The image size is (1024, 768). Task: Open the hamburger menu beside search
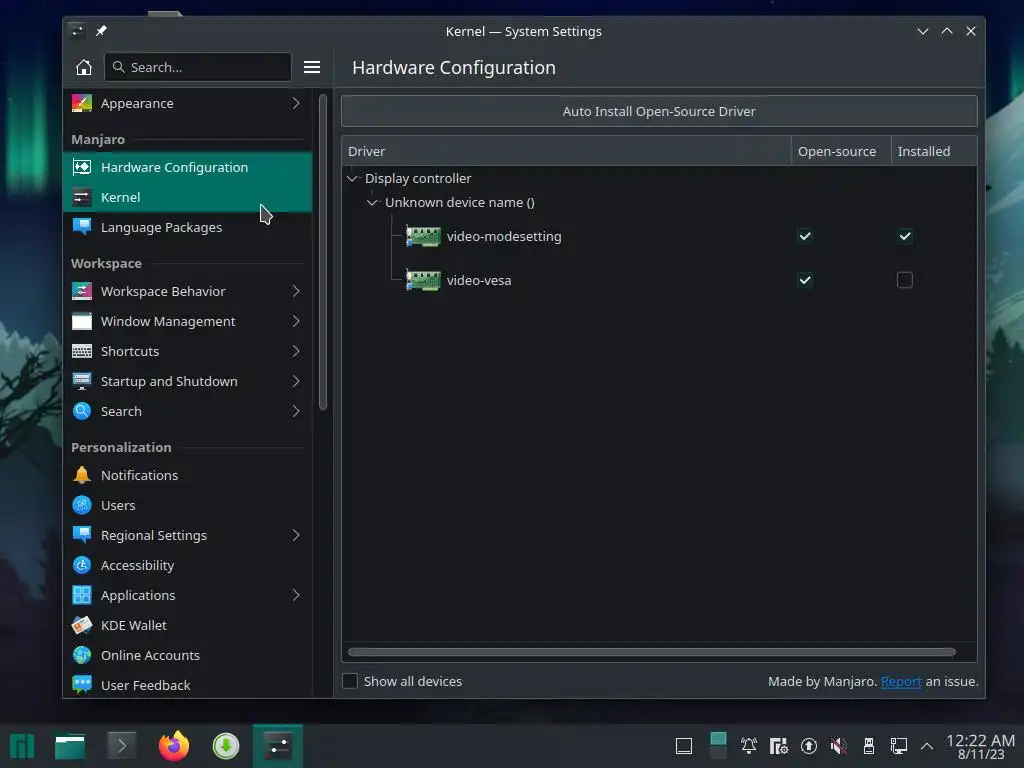pyautogui.click(x=312, y=67)
